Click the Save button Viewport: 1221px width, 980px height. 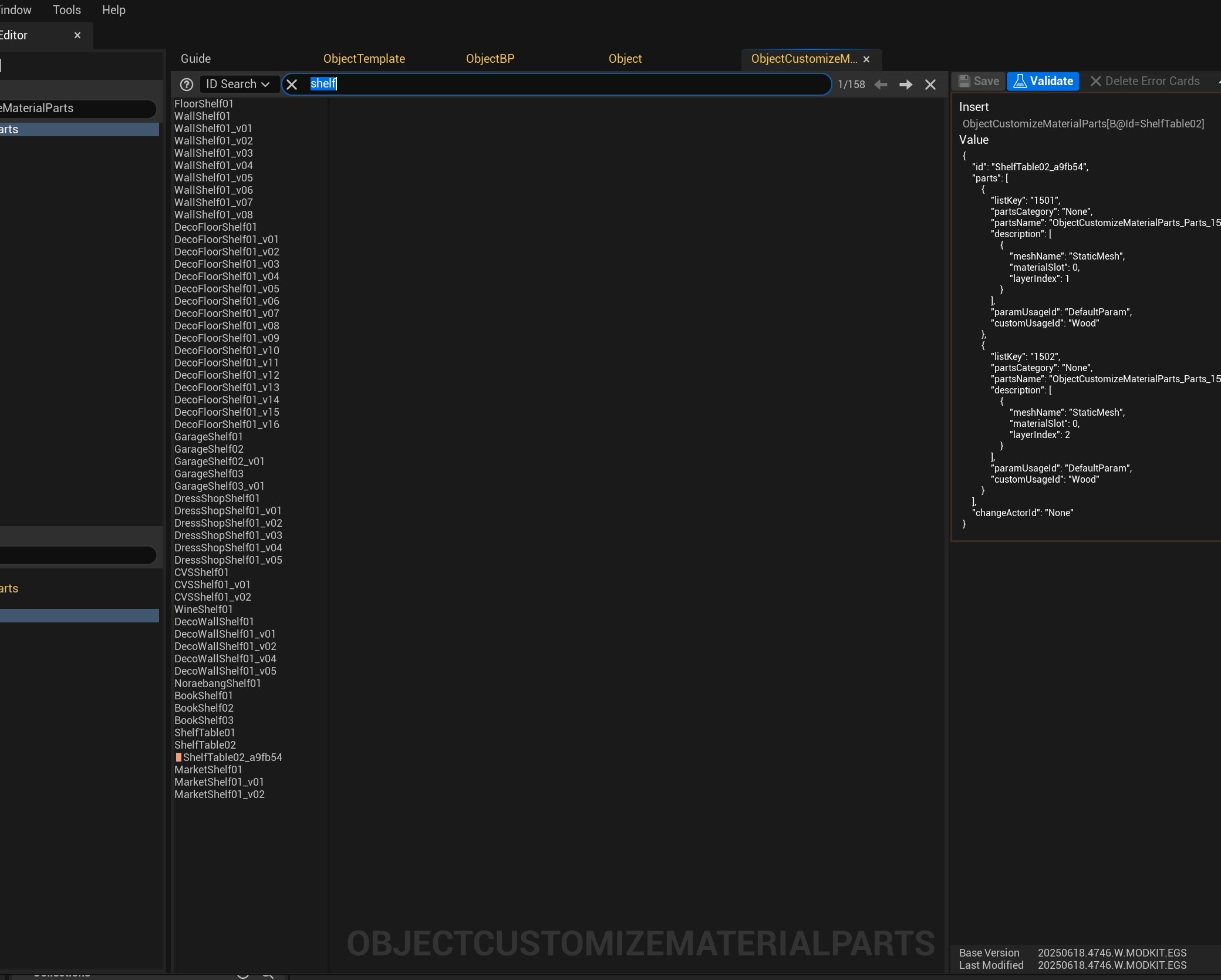tap(979, 81)
